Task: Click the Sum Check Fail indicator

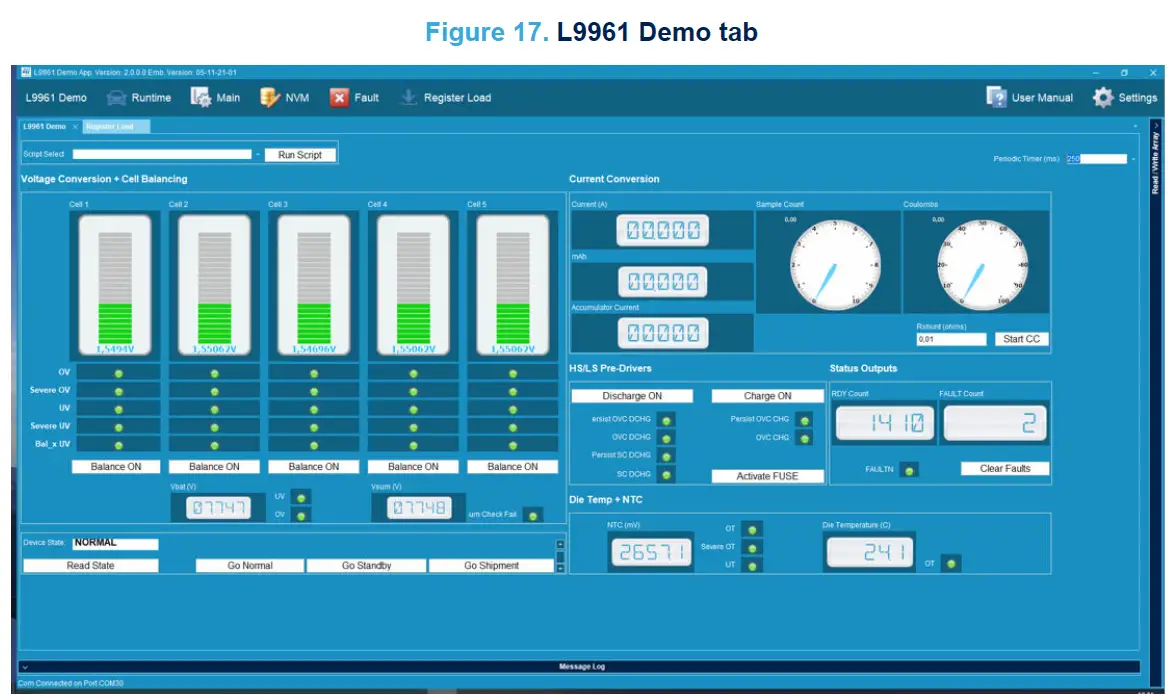Action: [x=533, y=516]
